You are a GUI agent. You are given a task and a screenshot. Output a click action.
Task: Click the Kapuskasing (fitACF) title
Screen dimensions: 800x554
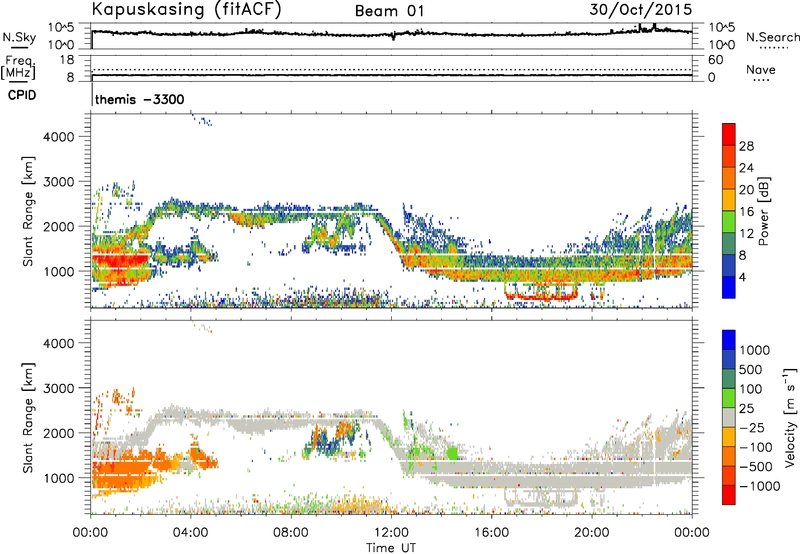(186, 9)
